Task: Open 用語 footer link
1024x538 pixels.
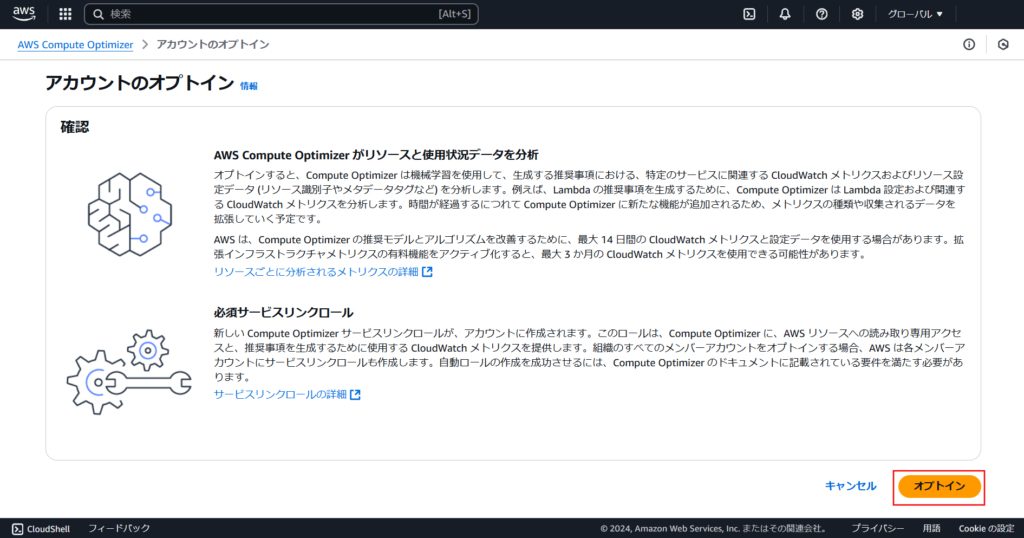Action: coord(931,528)
